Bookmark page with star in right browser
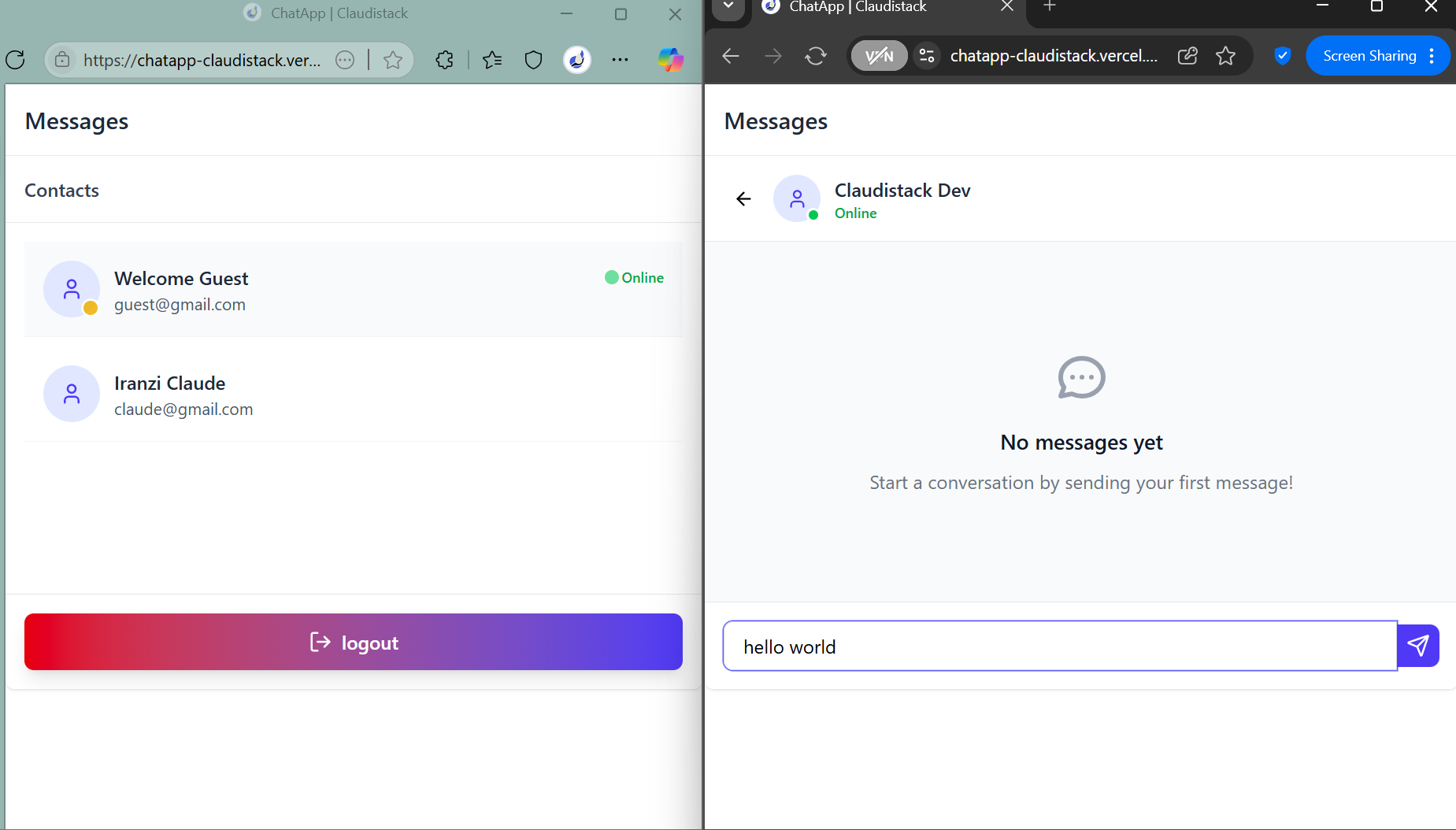 [1225, 56]
